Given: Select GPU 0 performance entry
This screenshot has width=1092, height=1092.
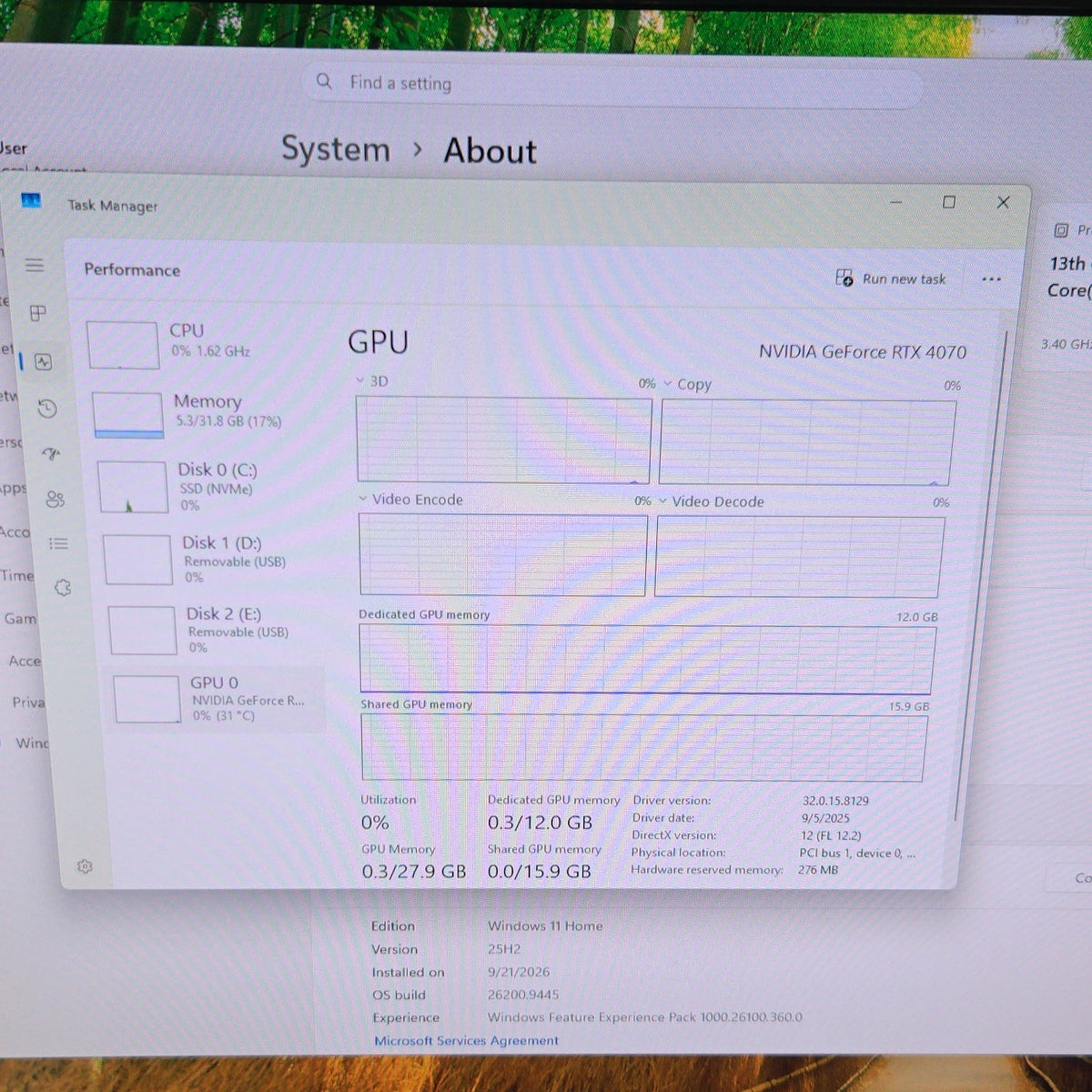Looking at the screenshot, I should (x=216, y=699).
